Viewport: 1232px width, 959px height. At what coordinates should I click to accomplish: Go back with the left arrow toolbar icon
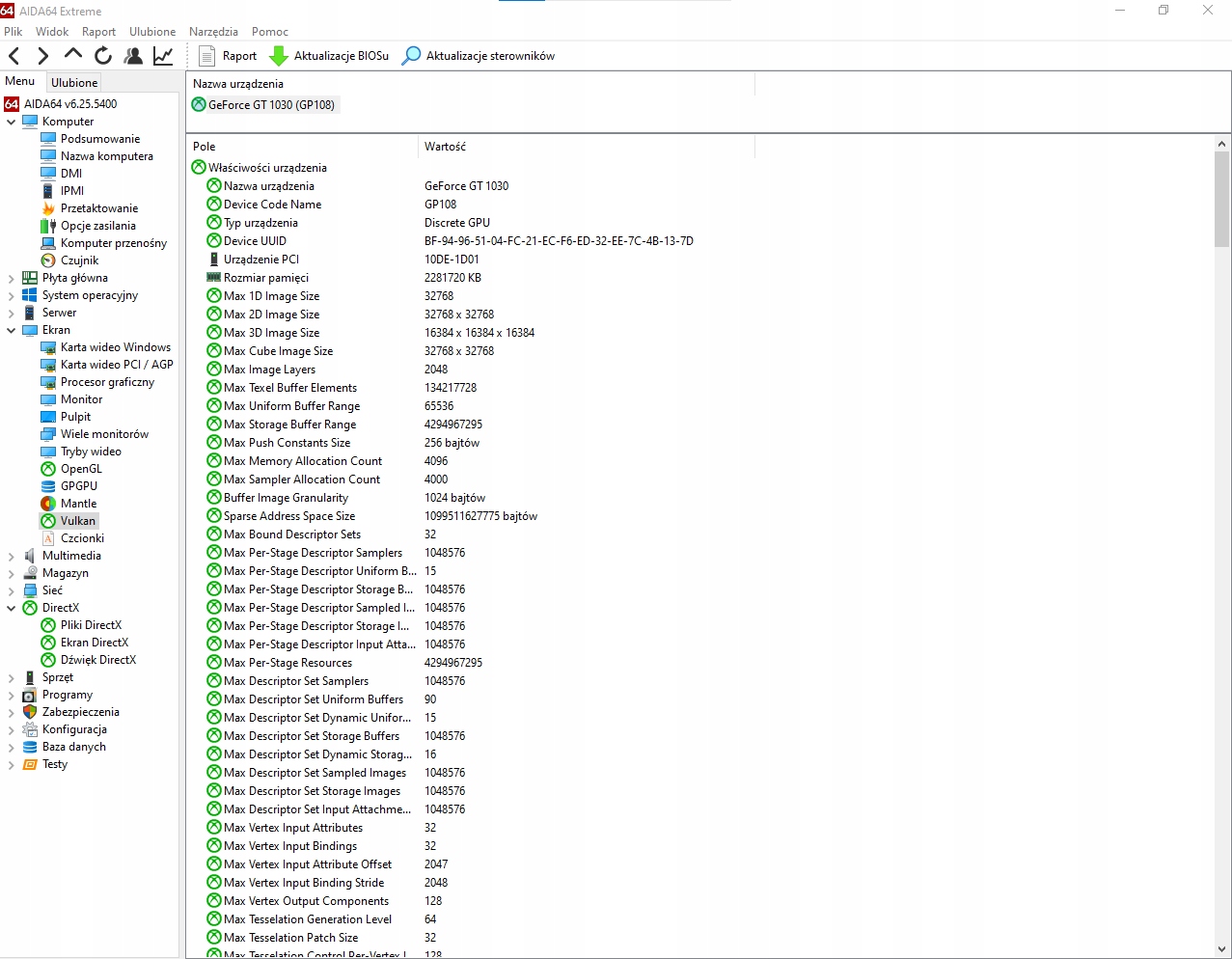pyautogui.click(x=14, y=56)
